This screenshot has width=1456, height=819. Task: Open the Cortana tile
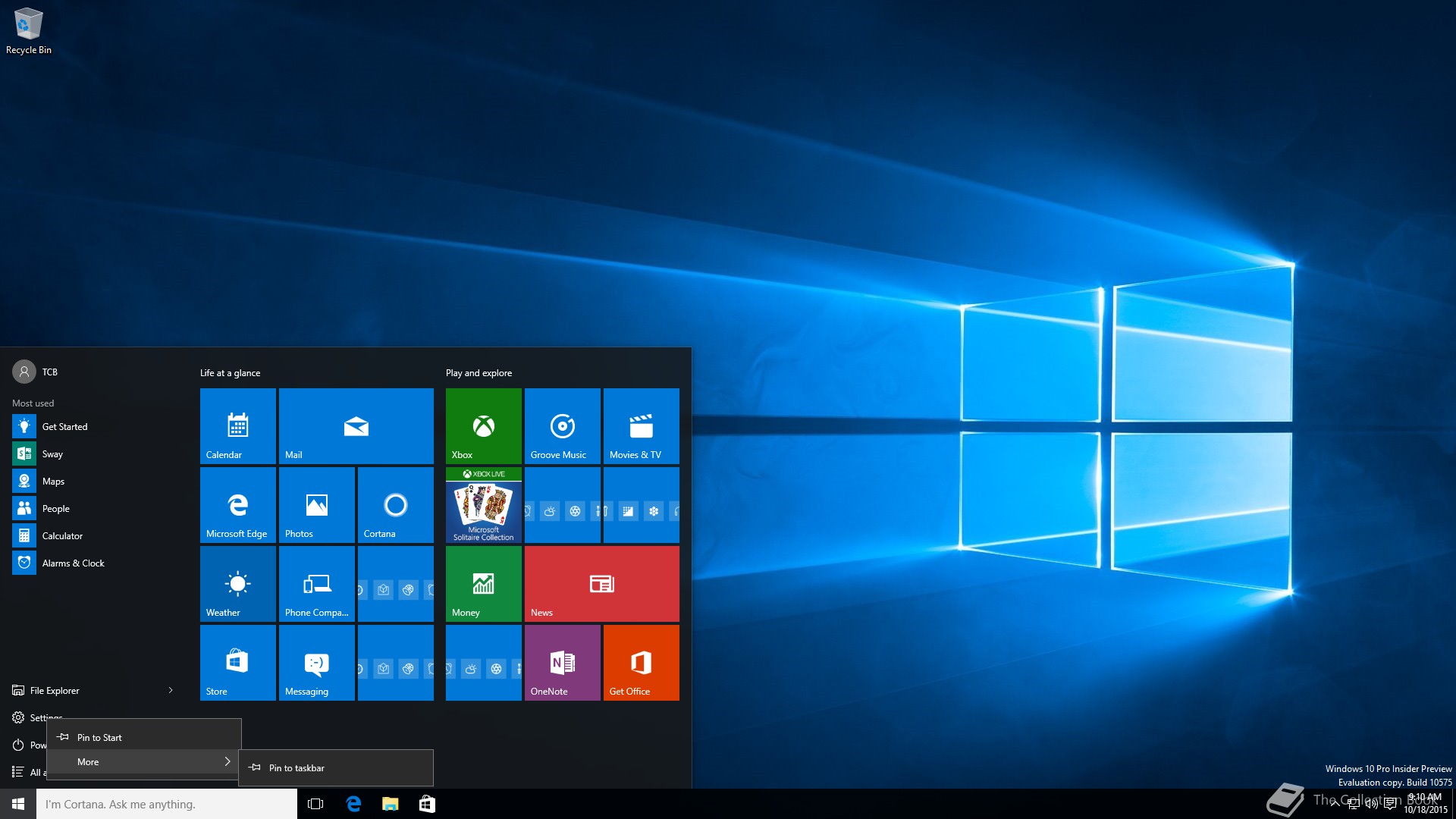click(x=395, y=504)
